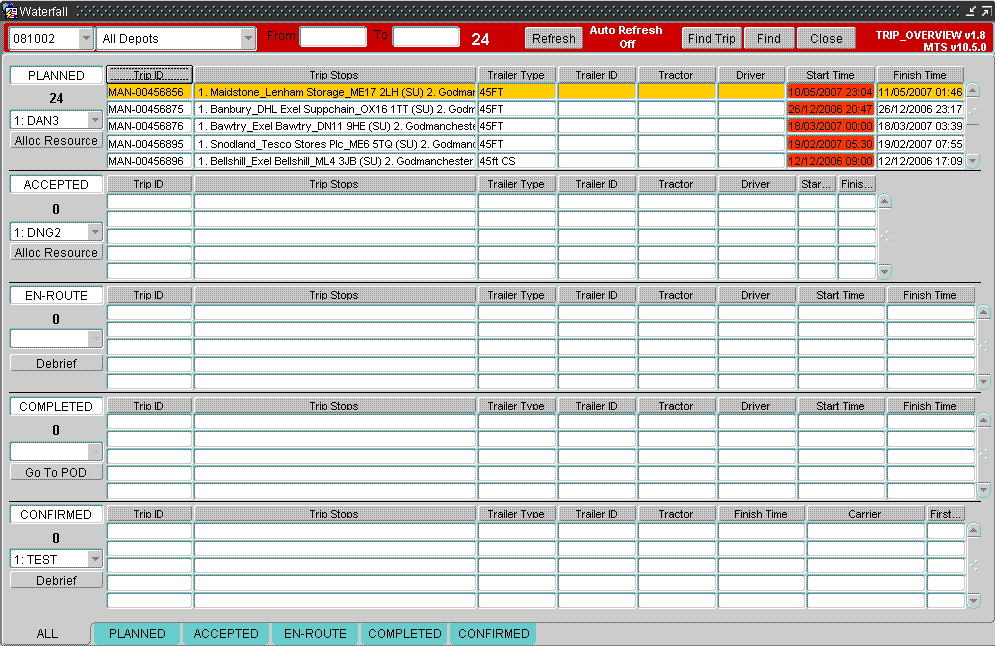Viewport: 995px width, 646px height.
Task: Click the From date input field
Action: tap(333, 37)
